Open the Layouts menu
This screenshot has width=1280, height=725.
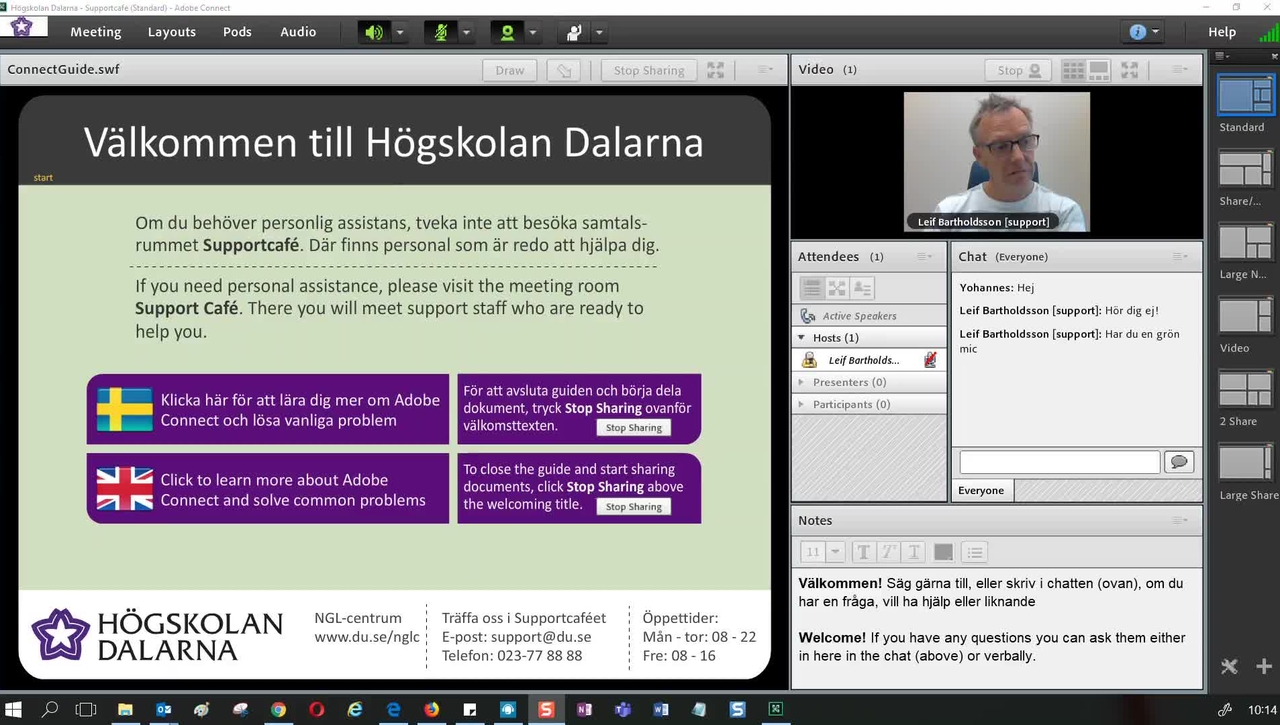172,32
